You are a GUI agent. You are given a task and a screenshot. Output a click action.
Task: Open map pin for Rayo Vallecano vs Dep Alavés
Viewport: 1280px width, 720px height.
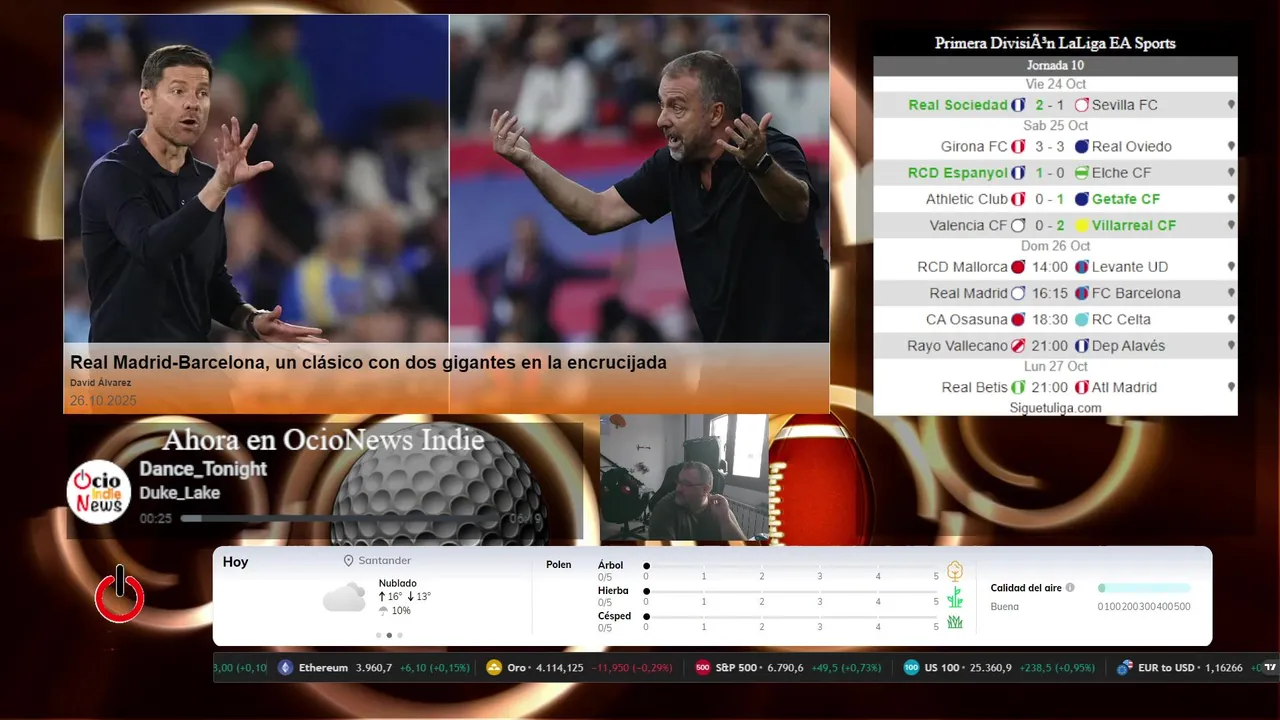(1231, 346)
